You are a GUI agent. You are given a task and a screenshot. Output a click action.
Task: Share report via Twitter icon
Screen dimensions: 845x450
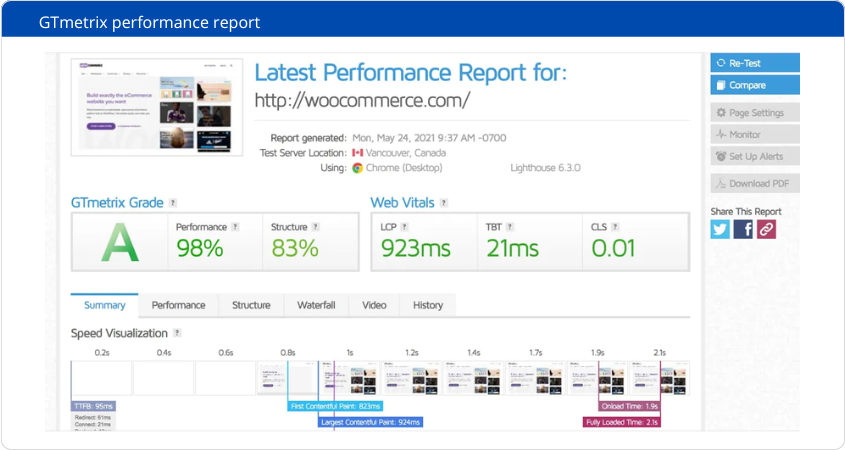[x=720, y=230]
